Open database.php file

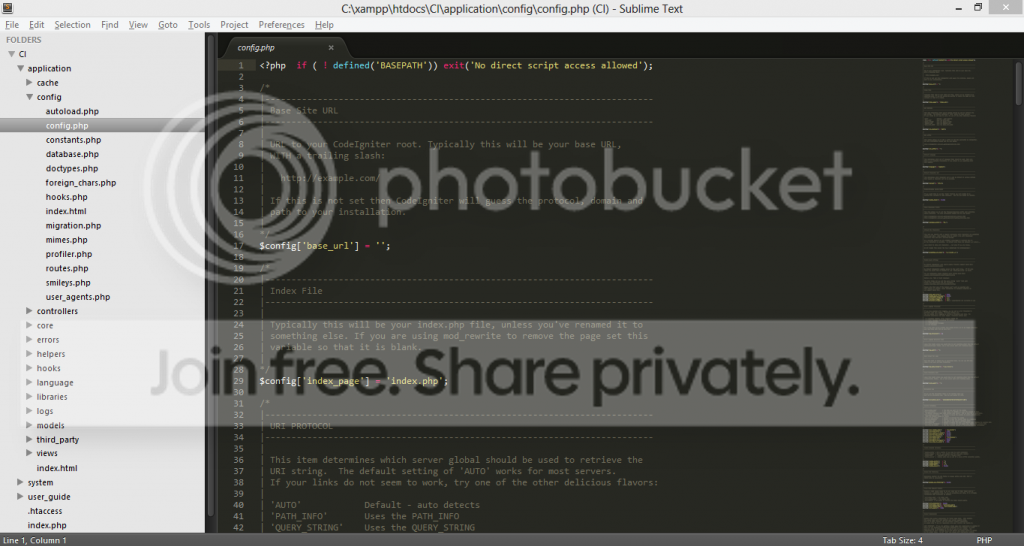pos(72,154)
